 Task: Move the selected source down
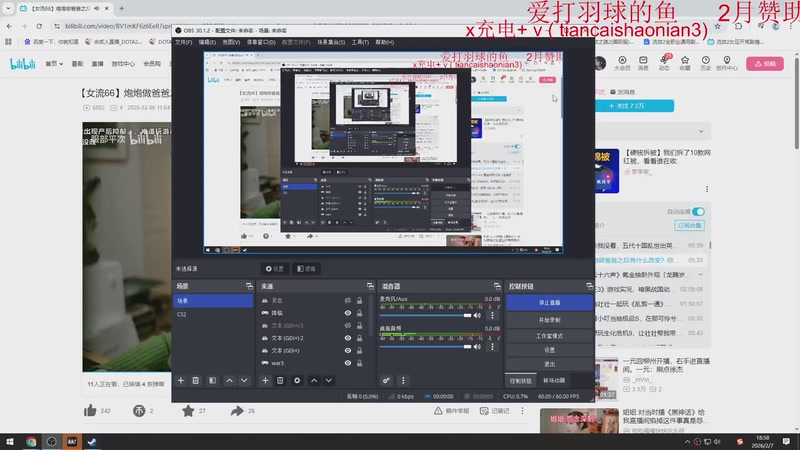click(x=329, y=381)
